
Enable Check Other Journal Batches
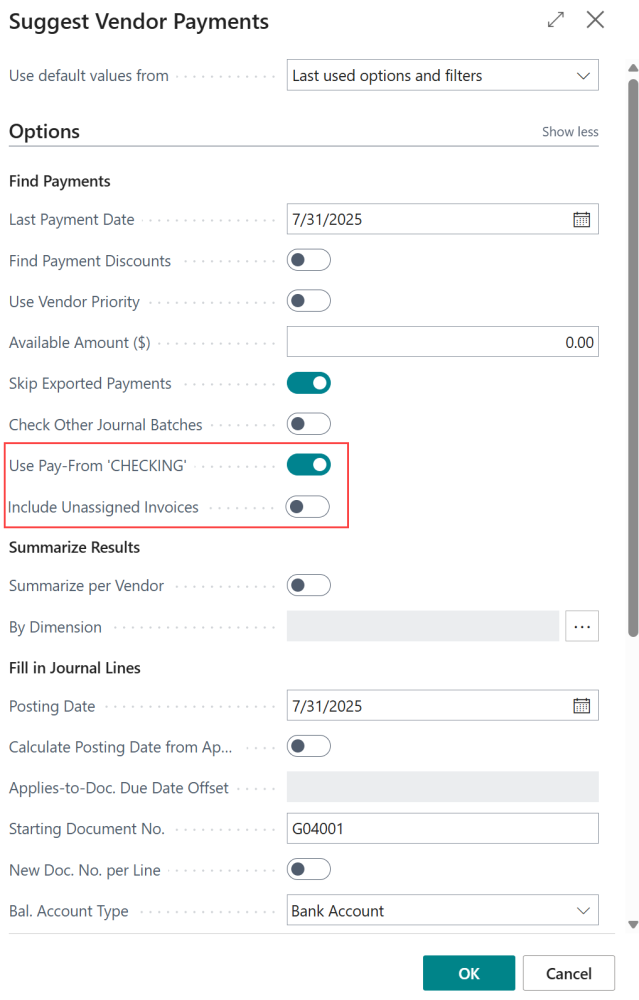308,424
